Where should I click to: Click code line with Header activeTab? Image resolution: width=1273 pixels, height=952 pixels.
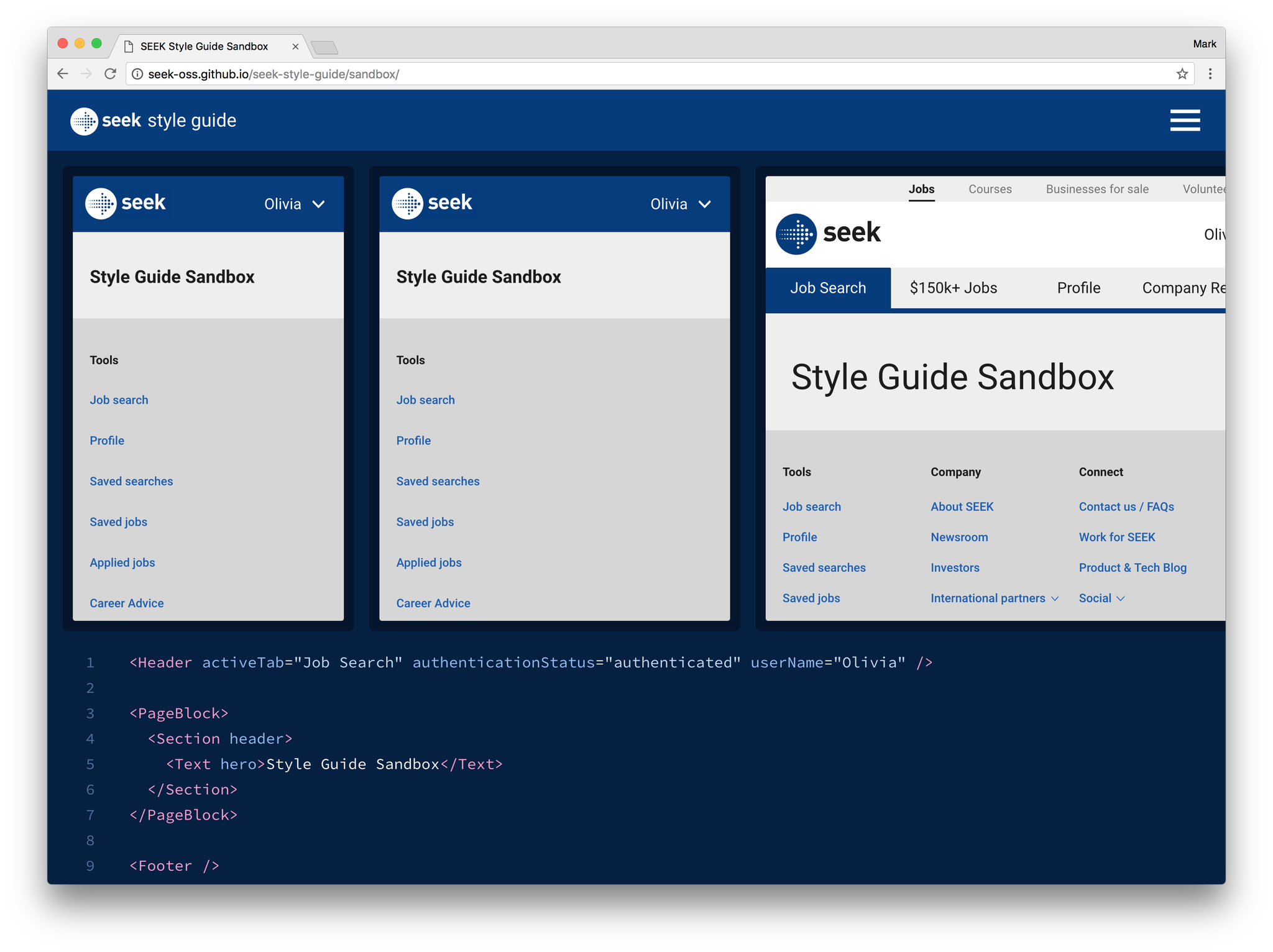(x=531, y=662)
